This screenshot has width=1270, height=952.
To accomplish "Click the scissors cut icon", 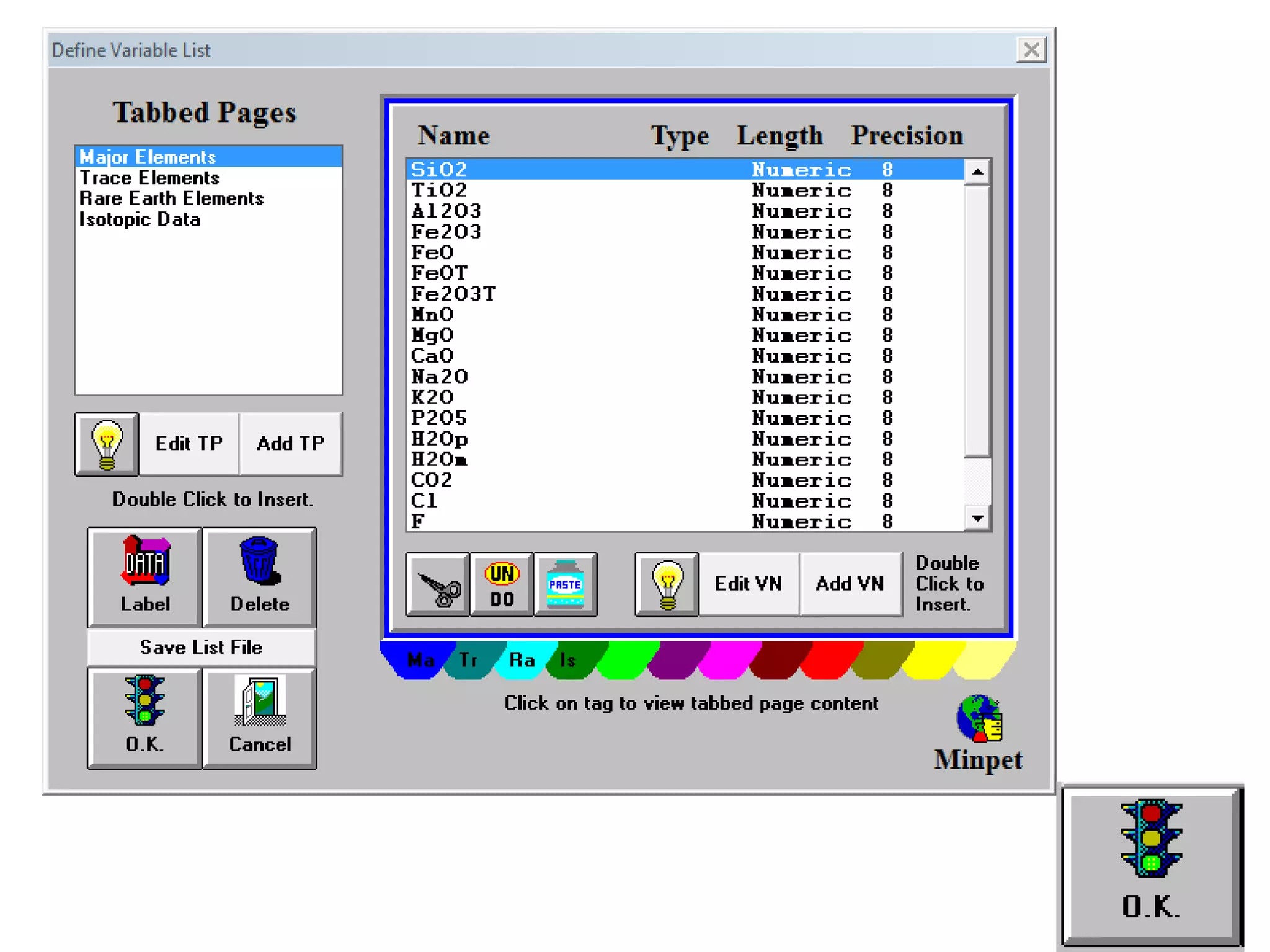I will click(x=437, y=585).
